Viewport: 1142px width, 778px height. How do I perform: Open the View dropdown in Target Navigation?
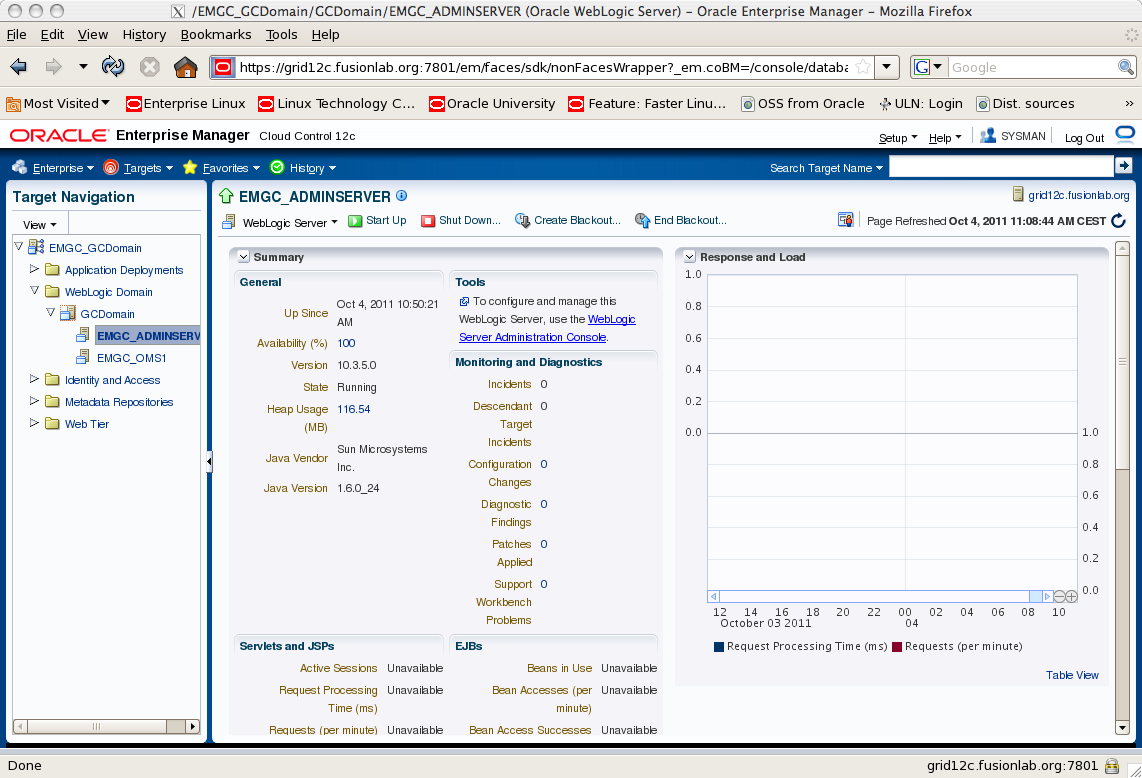(x=38, y=224)
